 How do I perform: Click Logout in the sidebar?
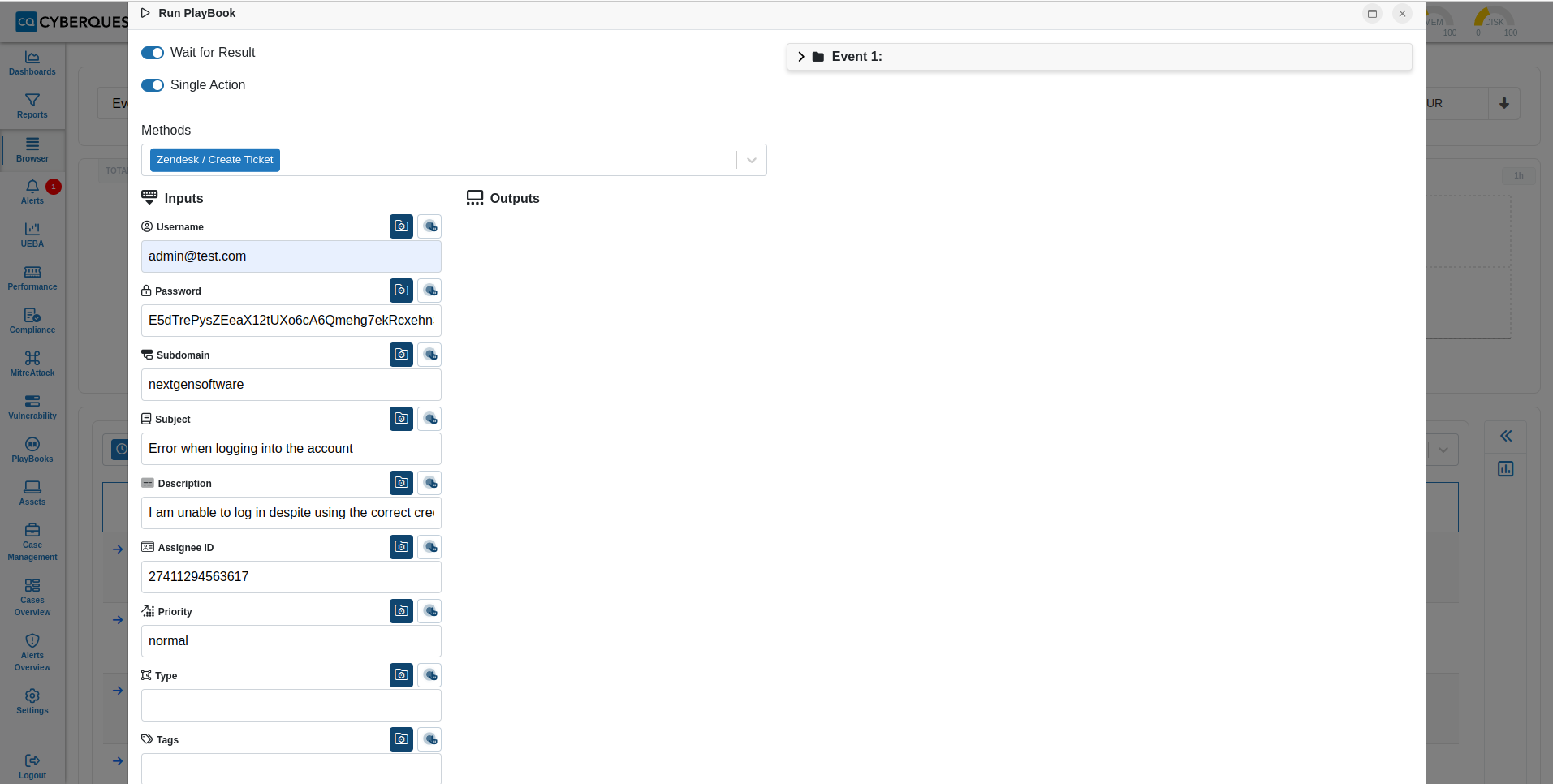coord(32,767)
